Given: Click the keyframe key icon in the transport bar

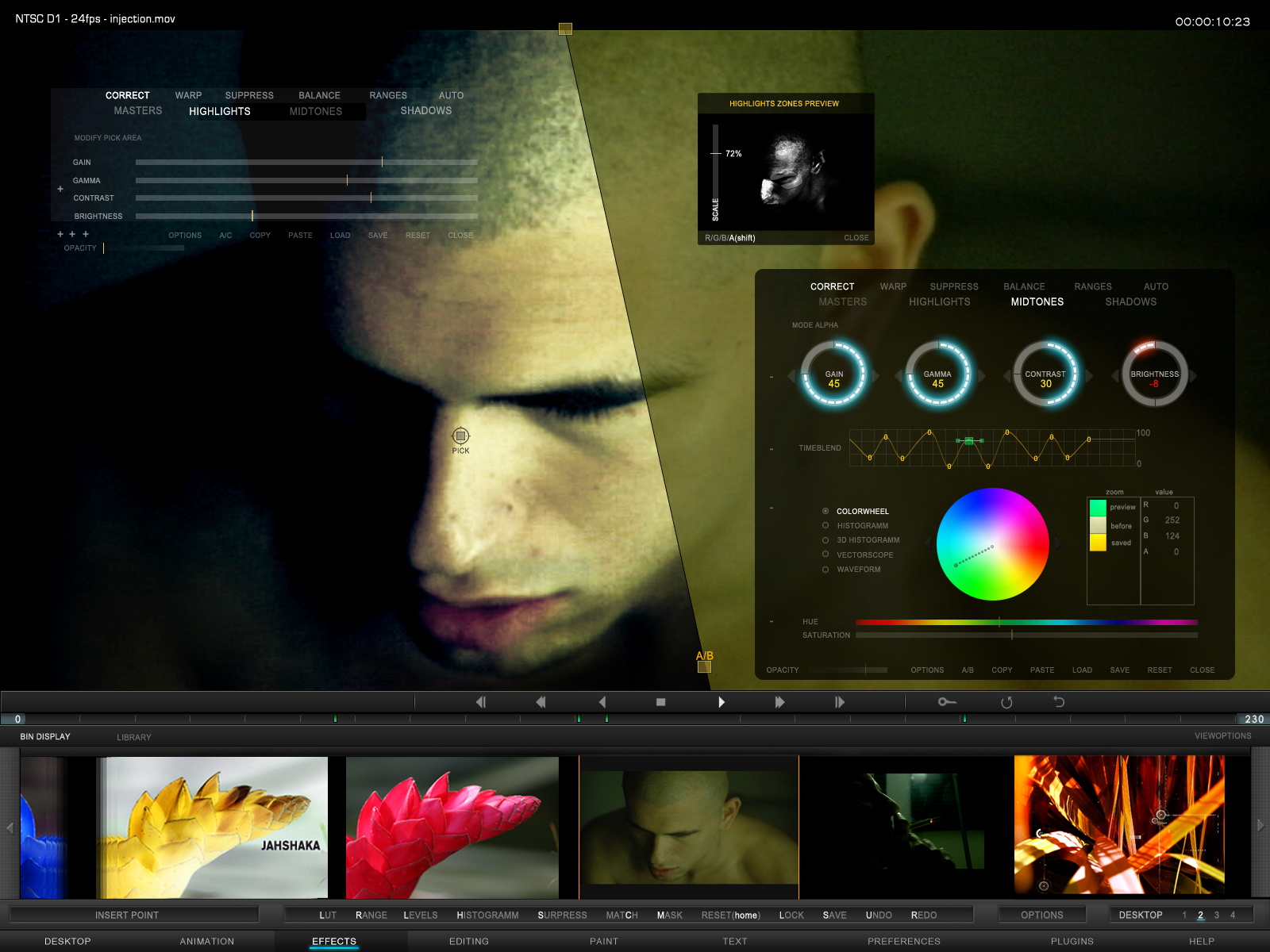Looking at the screenshot, I should point(947,702).
